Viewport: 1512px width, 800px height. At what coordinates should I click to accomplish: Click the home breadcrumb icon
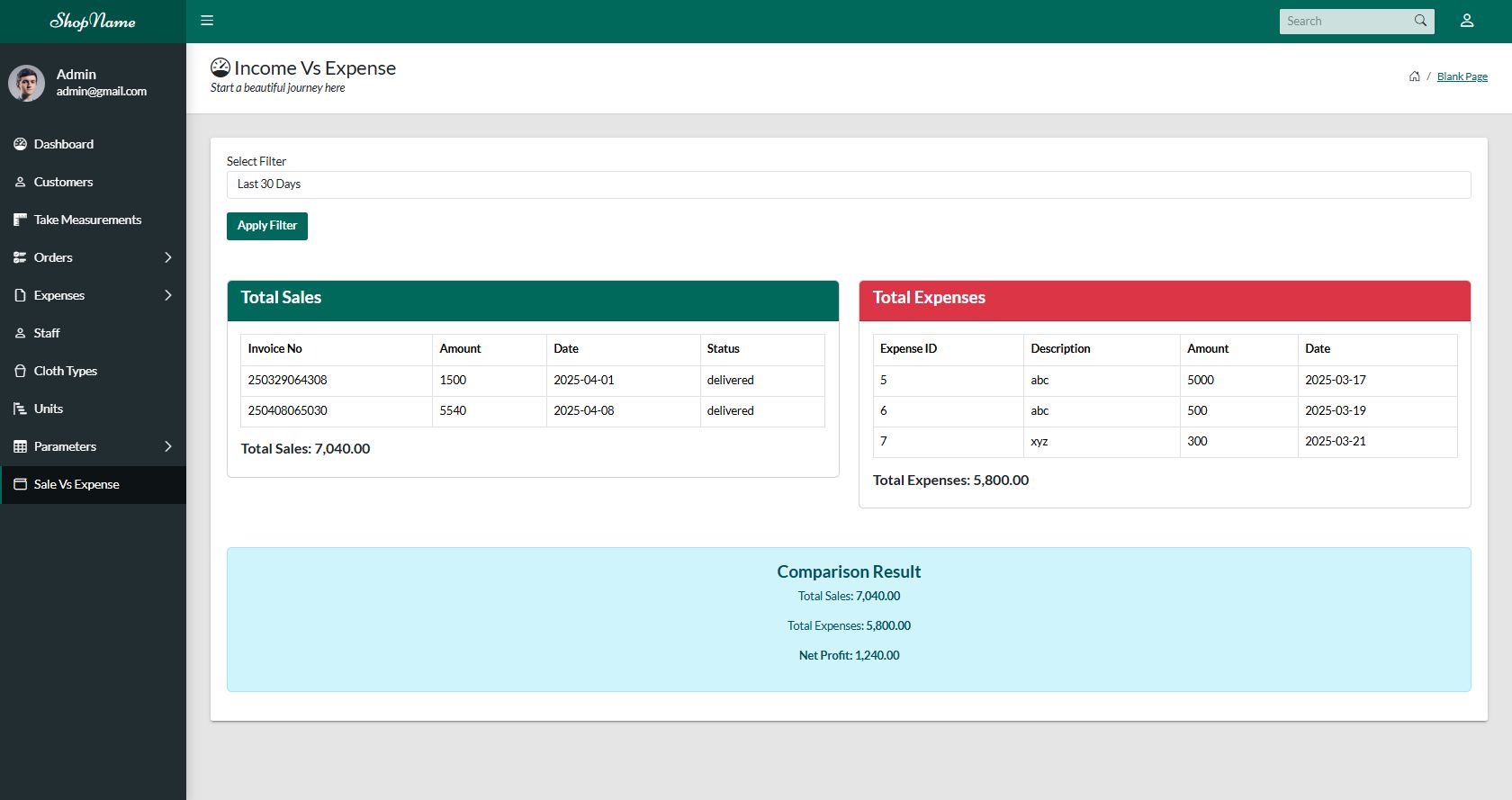(1415, 76)
